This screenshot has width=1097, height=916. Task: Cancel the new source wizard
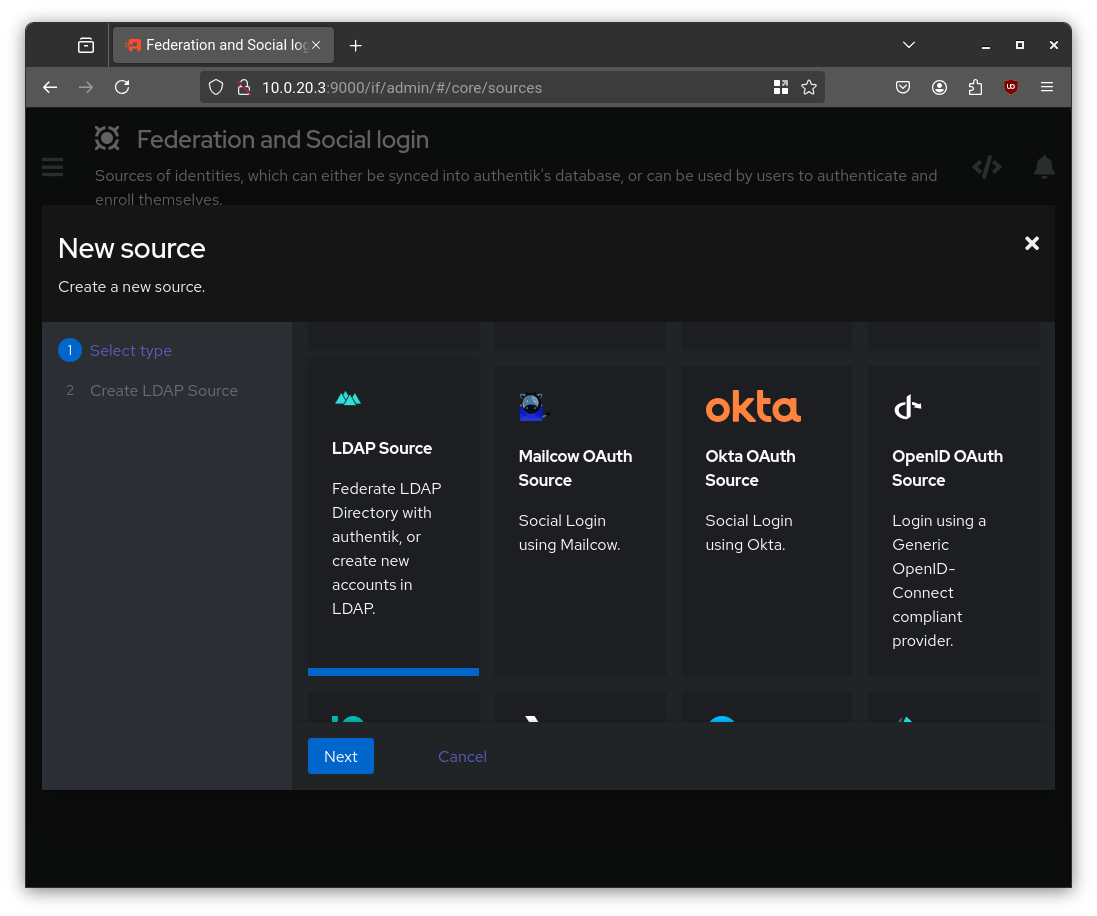(x=462, y=756)
